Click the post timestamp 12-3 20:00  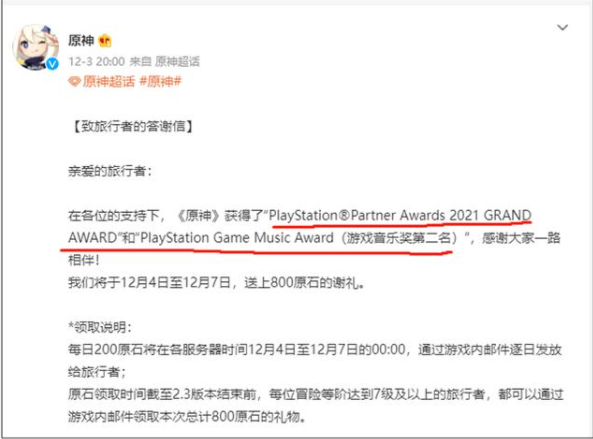[x=96, y=61]
